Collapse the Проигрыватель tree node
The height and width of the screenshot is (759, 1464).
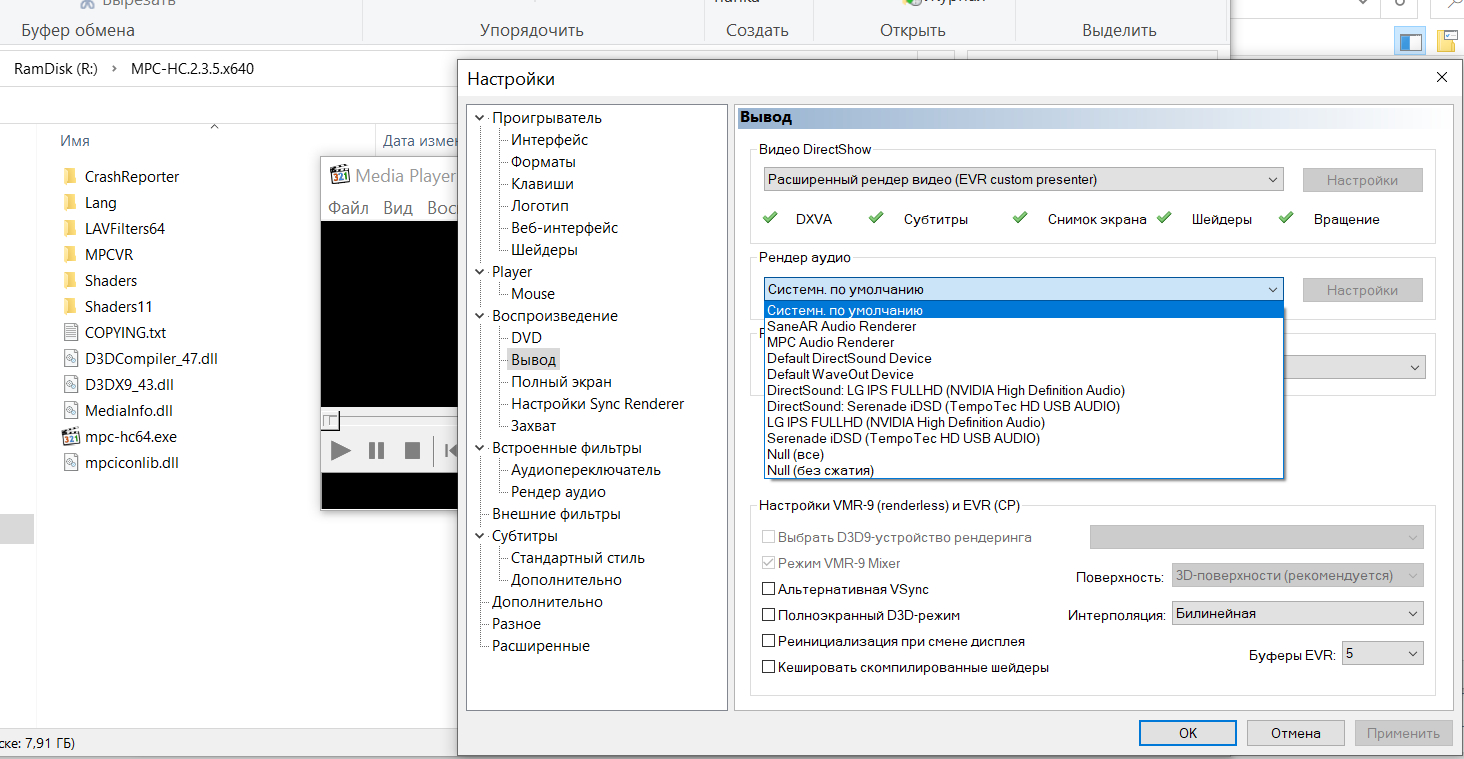tap(481, 118)
